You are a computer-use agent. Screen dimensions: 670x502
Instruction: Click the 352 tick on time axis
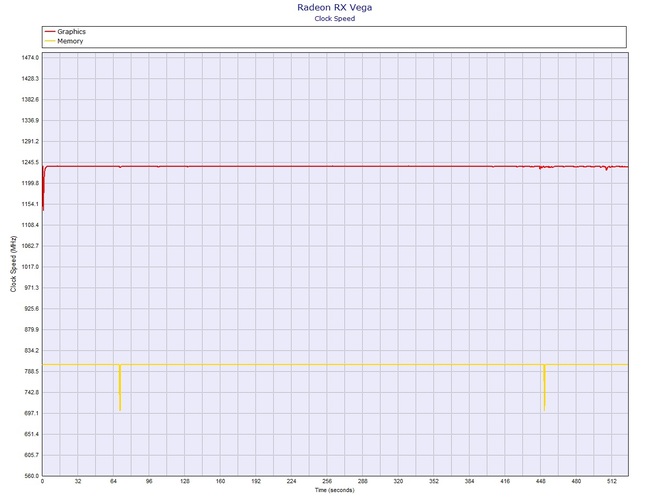click(434, 481)
